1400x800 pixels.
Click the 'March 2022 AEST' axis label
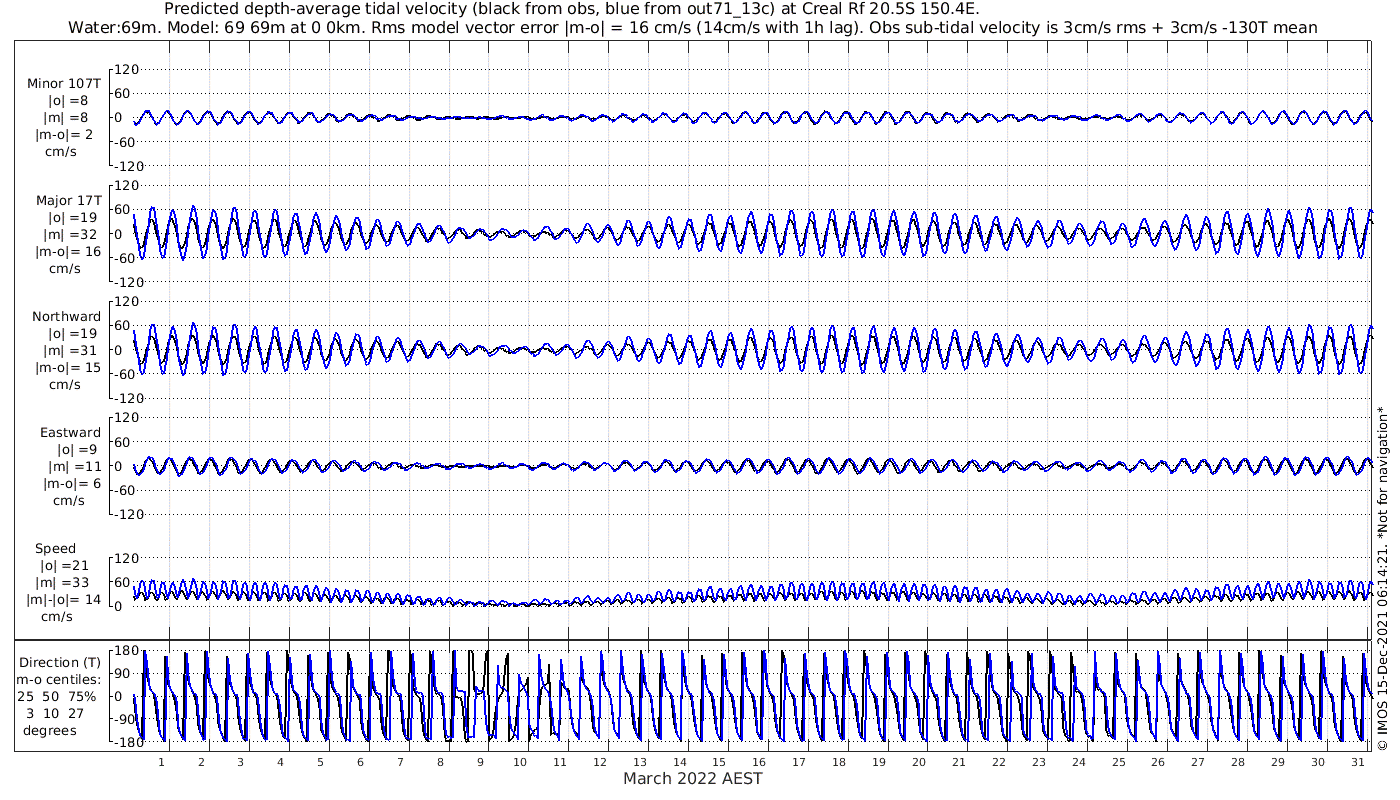693,779
